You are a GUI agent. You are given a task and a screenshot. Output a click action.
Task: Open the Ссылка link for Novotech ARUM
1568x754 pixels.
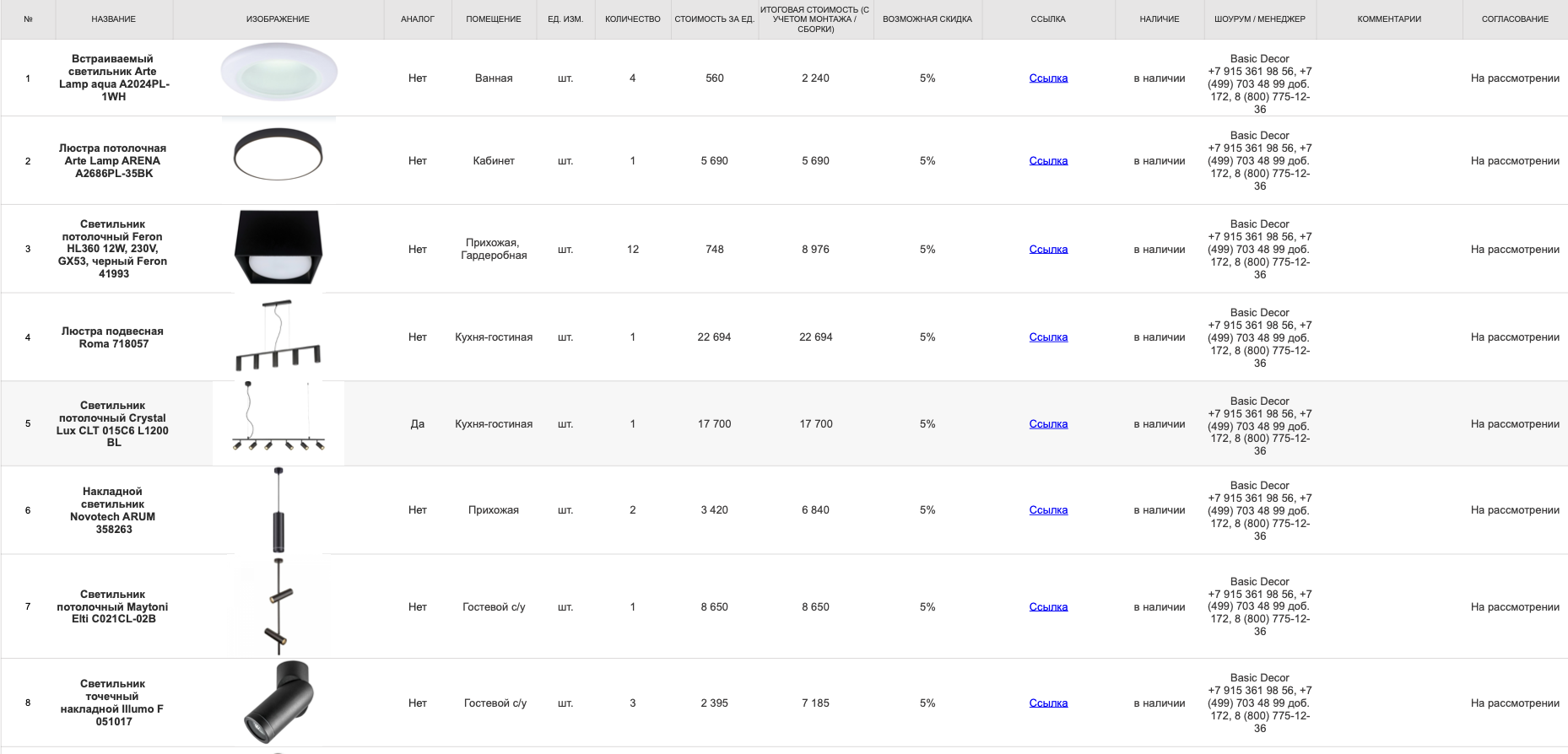1048,509
